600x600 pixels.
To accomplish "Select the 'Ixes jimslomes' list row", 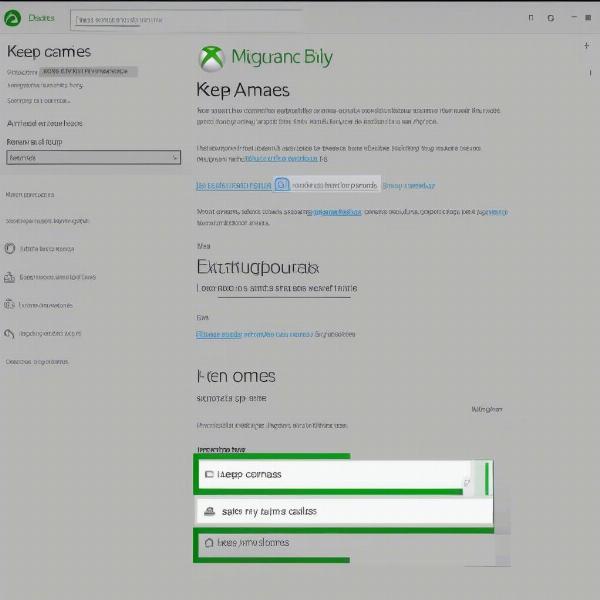I will [x=344, y=543].
